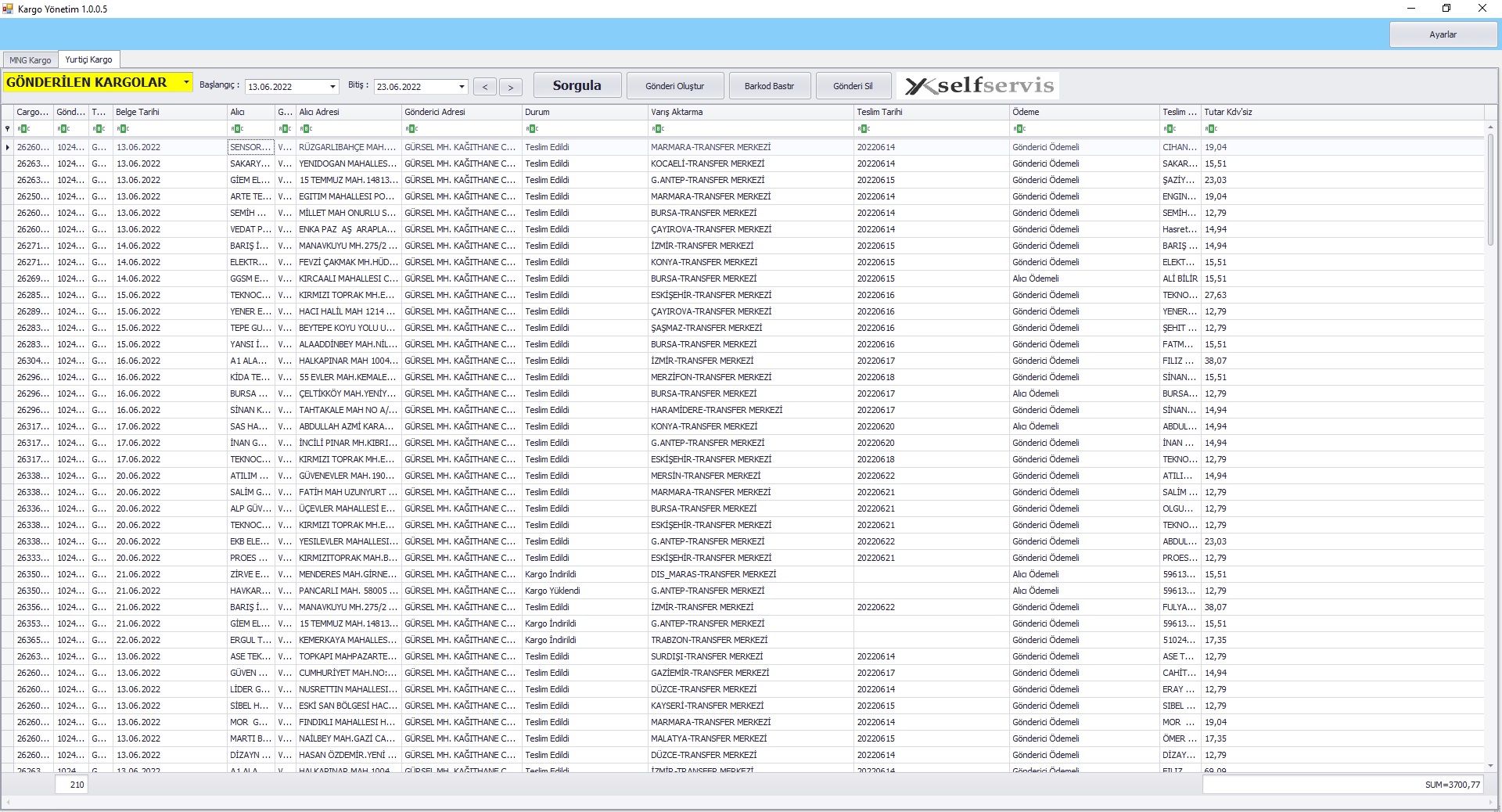The width and height of the screenshot is (1502, 812).
Task: Click the Gönderici Adresi column header
Action: 462,112
